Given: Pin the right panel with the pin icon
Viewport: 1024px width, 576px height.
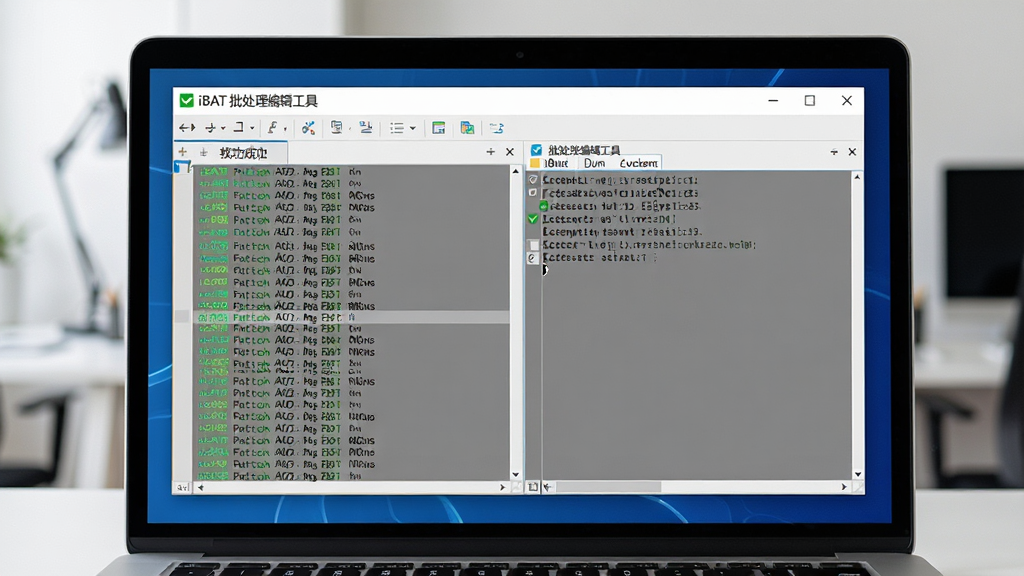Looking at the screenshot, I should tap(834, 152).
